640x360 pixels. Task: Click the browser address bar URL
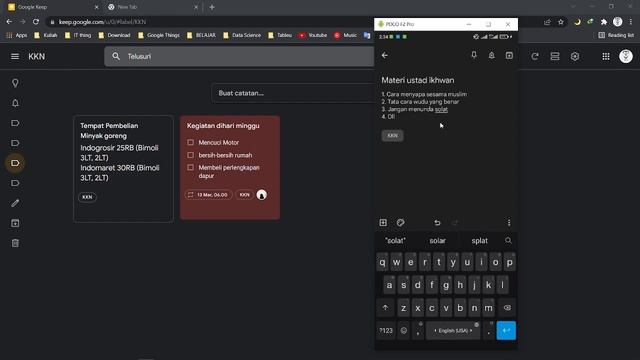[102, 22]
